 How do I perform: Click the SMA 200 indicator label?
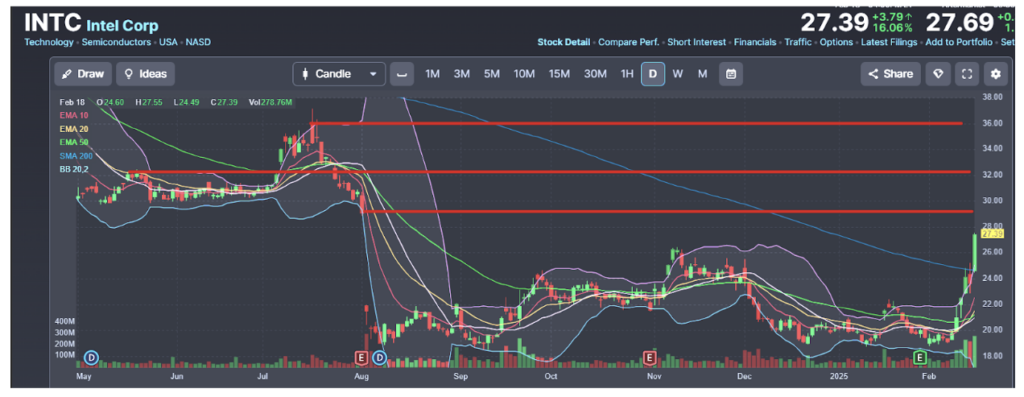click(76, 156)
